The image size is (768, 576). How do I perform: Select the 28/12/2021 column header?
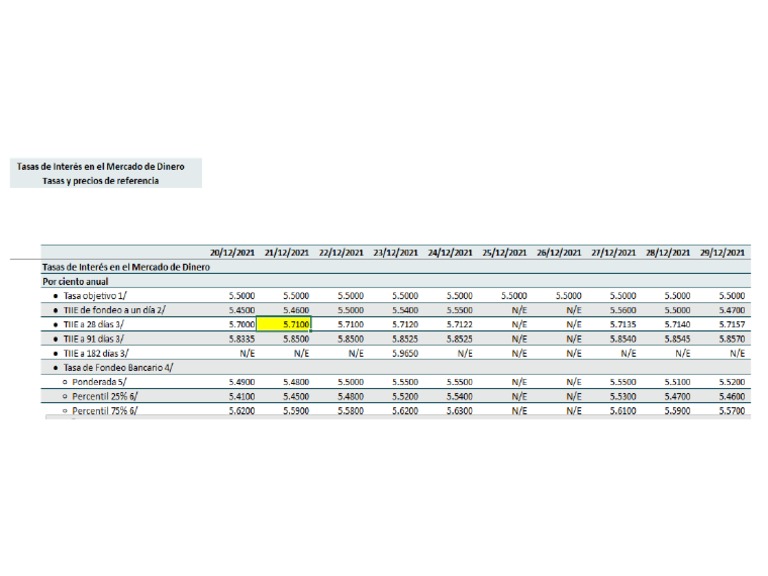pyautogui.click(x=668, y=253)
